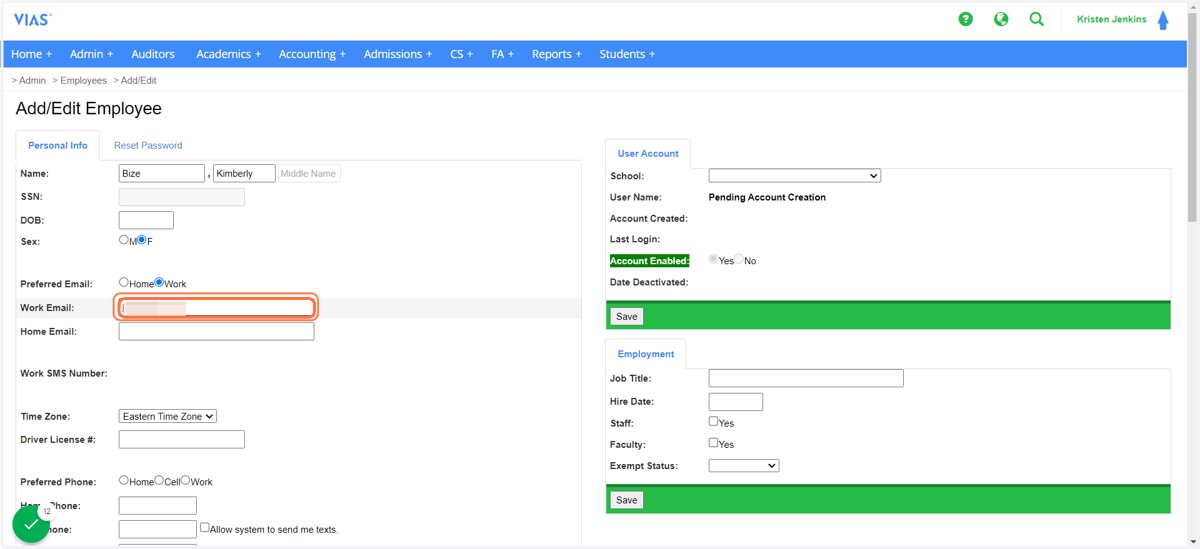Image resolution: width=1200 pixels, height=549 pixels.
Task: Expand the Academics menu
Action: 229,54
